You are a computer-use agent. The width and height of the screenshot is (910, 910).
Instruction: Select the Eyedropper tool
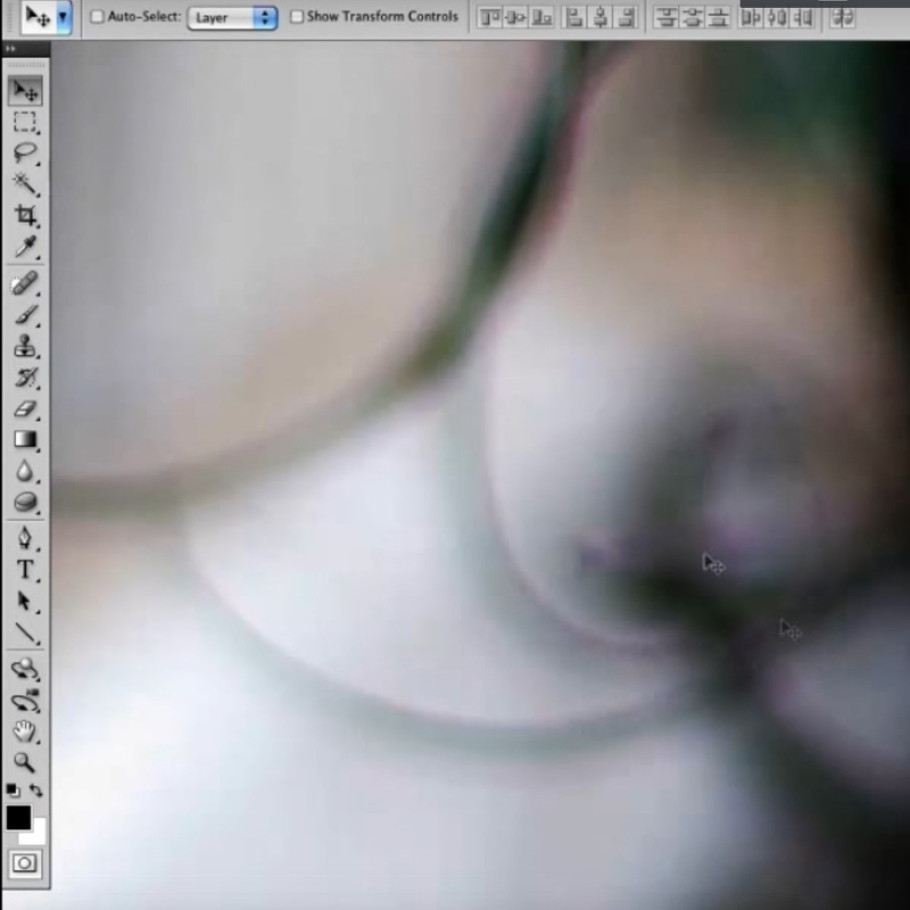tap(25, 247)
